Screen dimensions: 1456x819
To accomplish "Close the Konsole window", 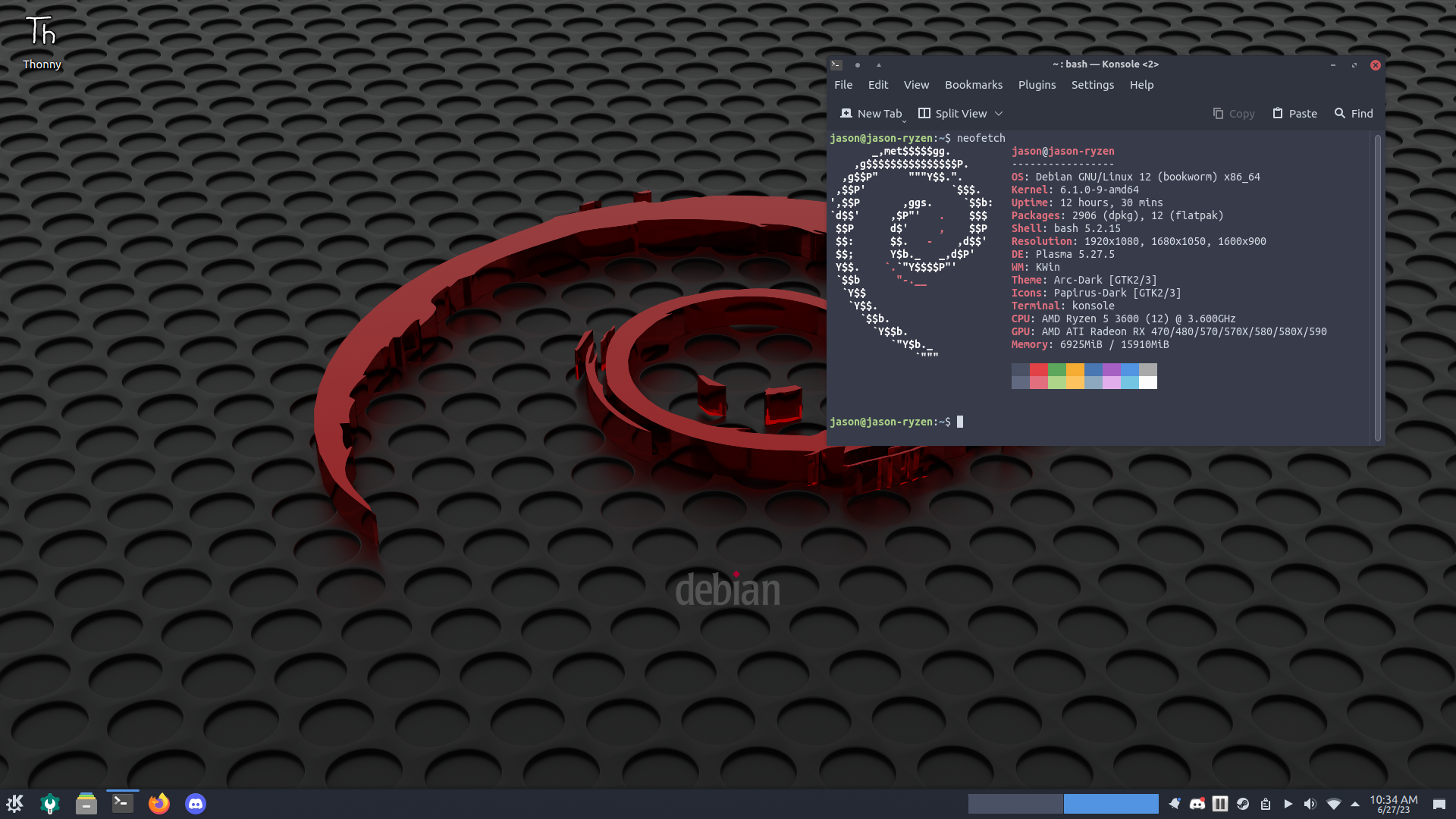I will tap(1375, 65).
